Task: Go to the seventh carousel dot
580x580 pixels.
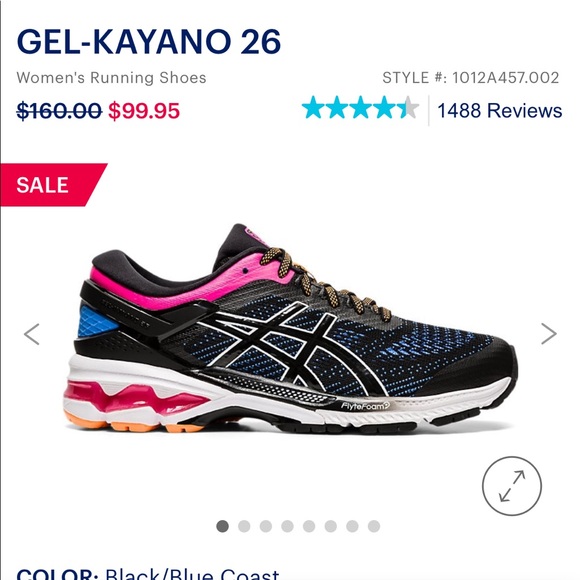Action: 352,526
